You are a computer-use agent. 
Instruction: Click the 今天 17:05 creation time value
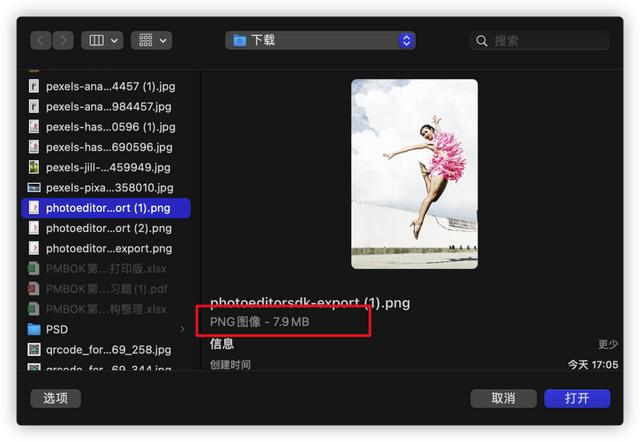tap(593, 364)
